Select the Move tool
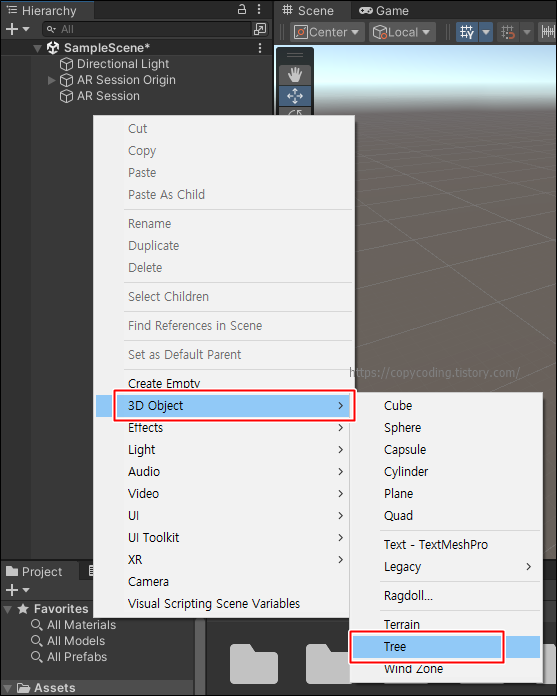The image size is (557, 696). click(295, 96)
